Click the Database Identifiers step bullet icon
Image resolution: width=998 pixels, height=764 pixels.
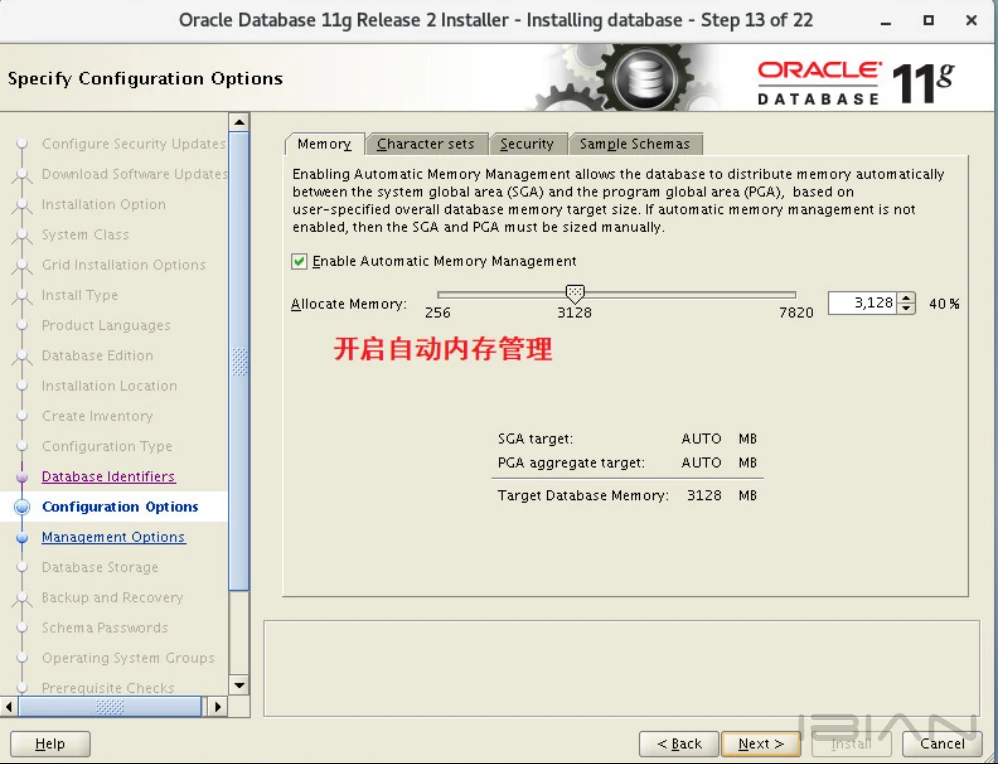22,476
